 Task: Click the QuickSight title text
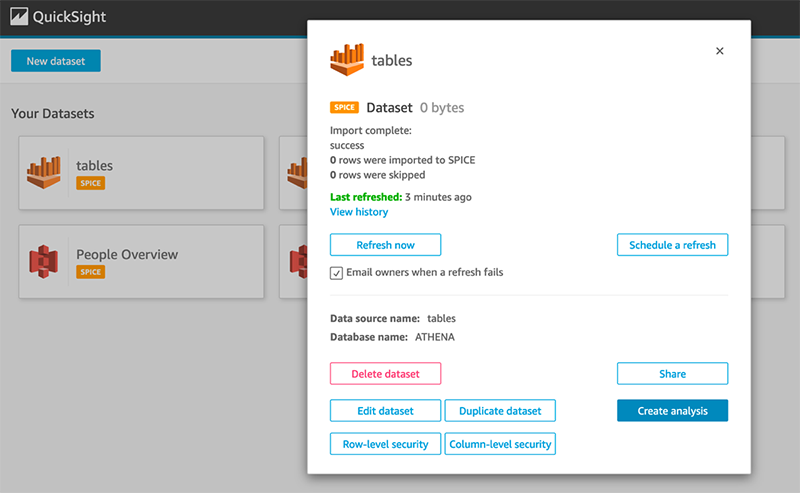[x=69, y=17]
